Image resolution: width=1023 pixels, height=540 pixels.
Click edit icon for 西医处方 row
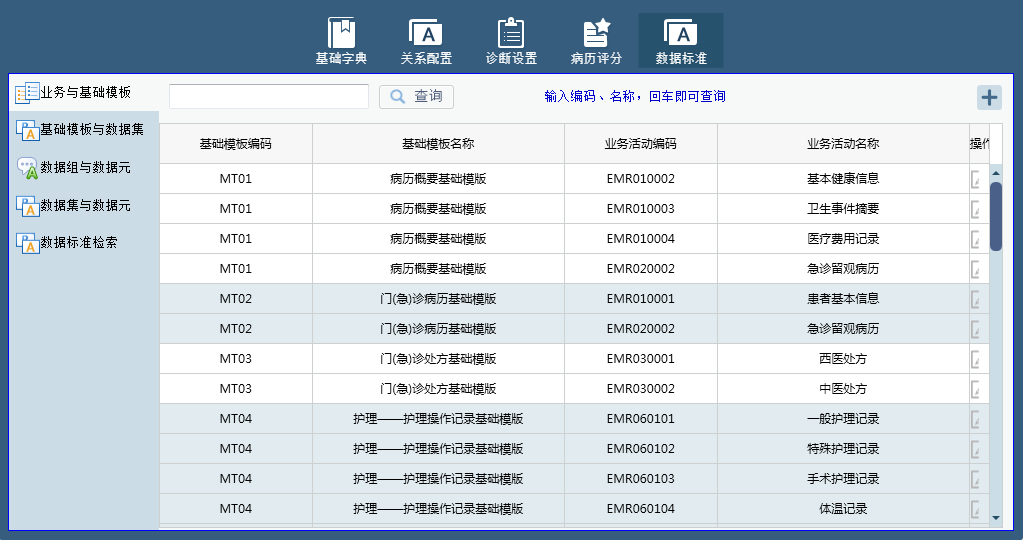976,359
